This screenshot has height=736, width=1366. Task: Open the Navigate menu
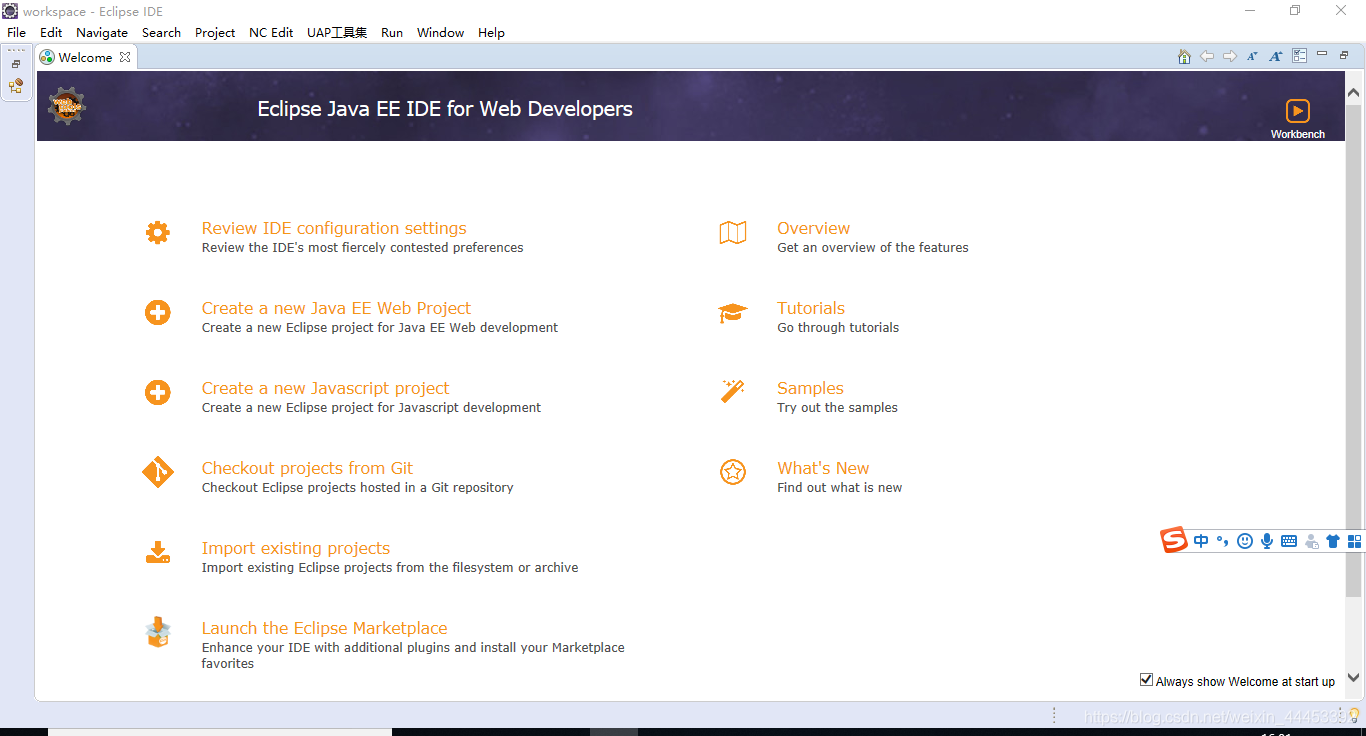click(x=102, y=32)
